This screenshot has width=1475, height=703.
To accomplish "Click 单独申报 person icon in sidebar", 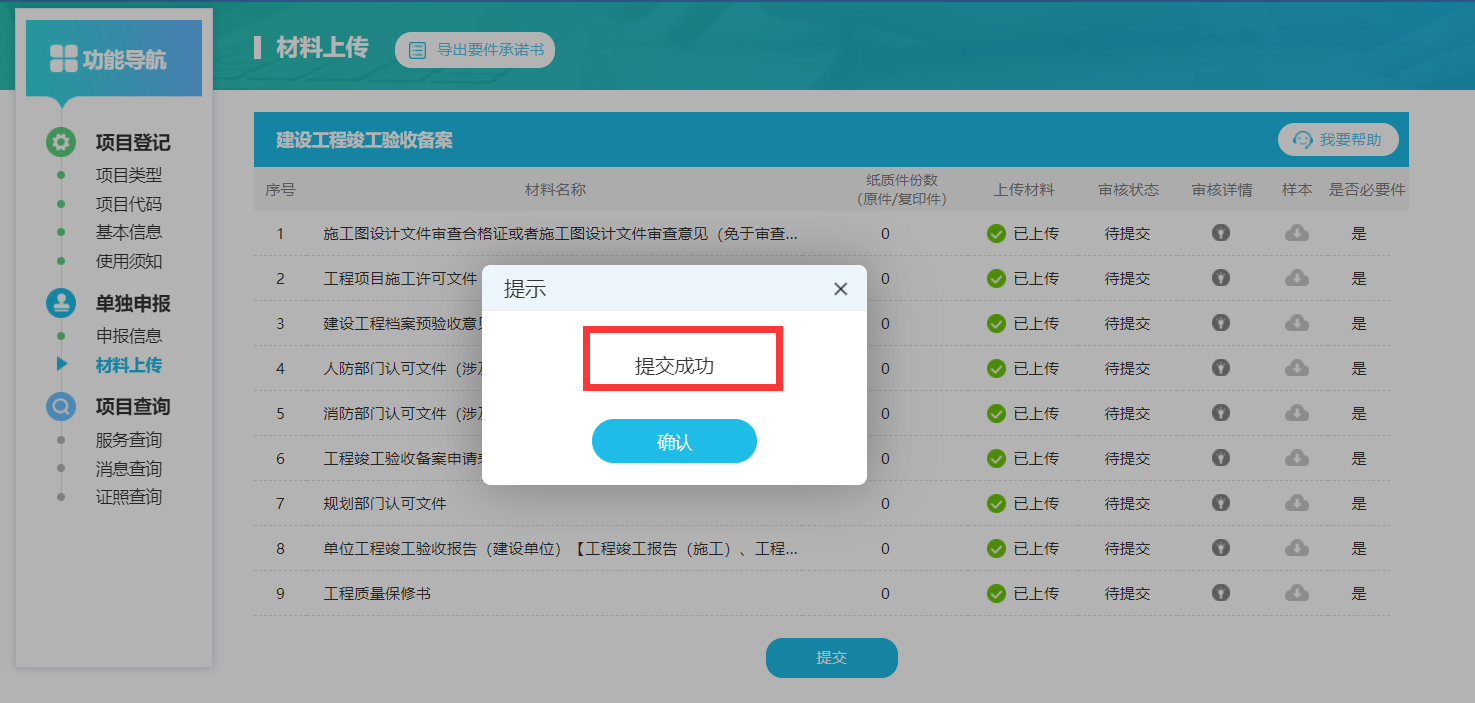I will [61, 304].
